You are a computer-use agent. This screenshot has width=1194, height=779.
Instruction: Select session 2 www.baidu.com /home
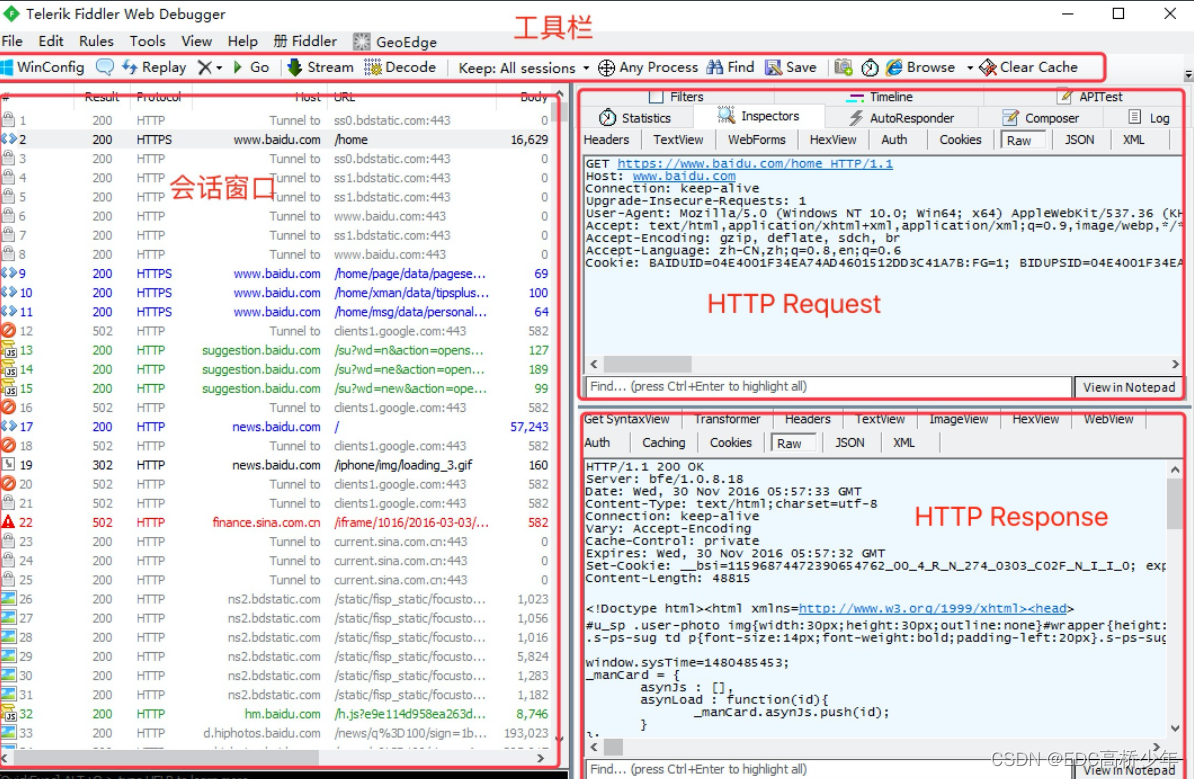(x=275, y=139)
